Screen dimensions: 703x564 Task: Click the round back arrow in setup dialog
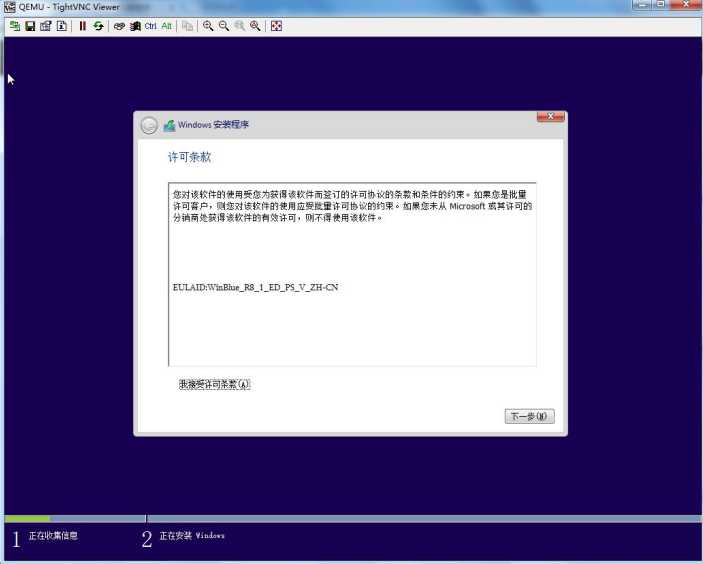click(x=149, y=125)
